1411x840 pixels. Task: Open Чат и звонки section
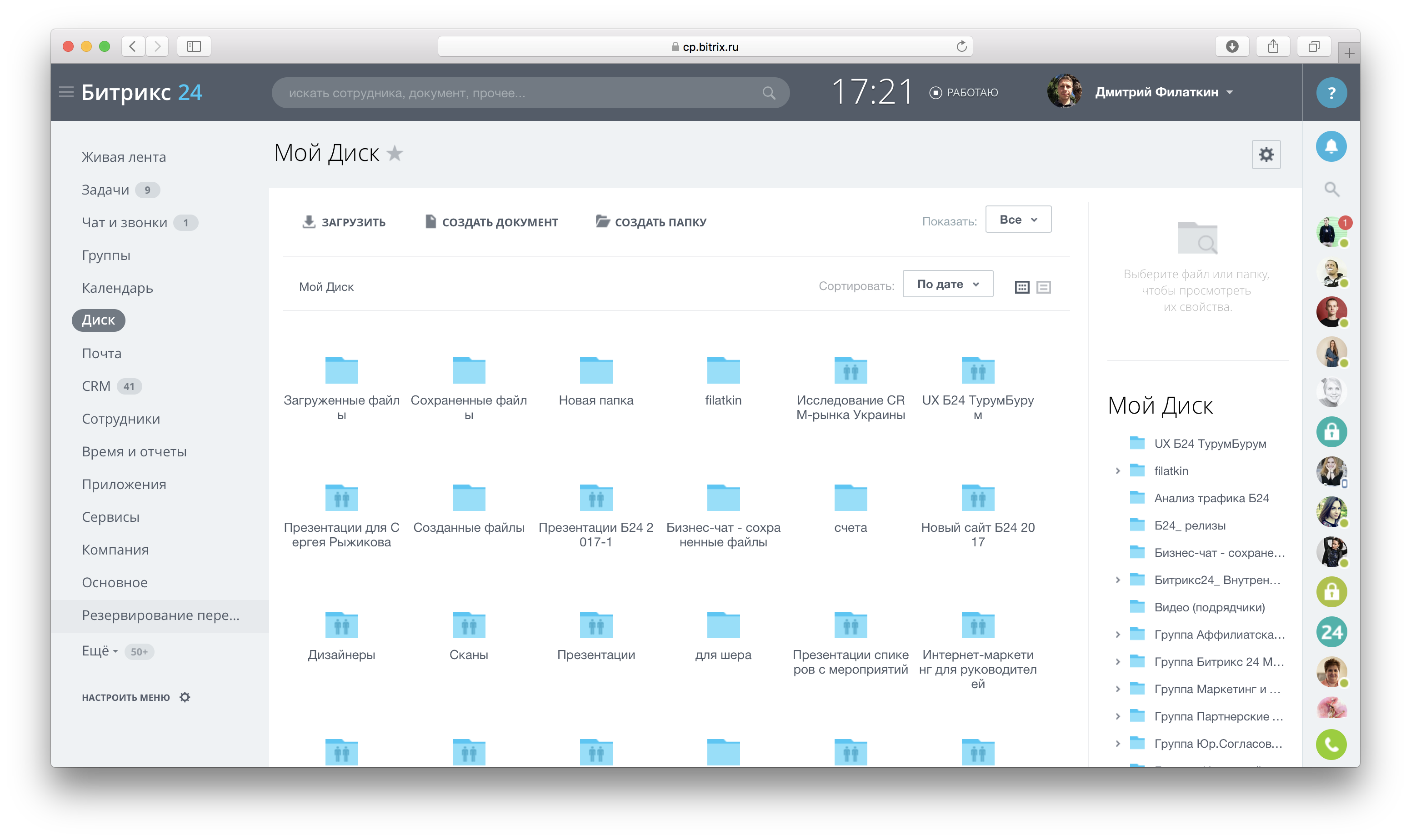[x=124, y=222]
